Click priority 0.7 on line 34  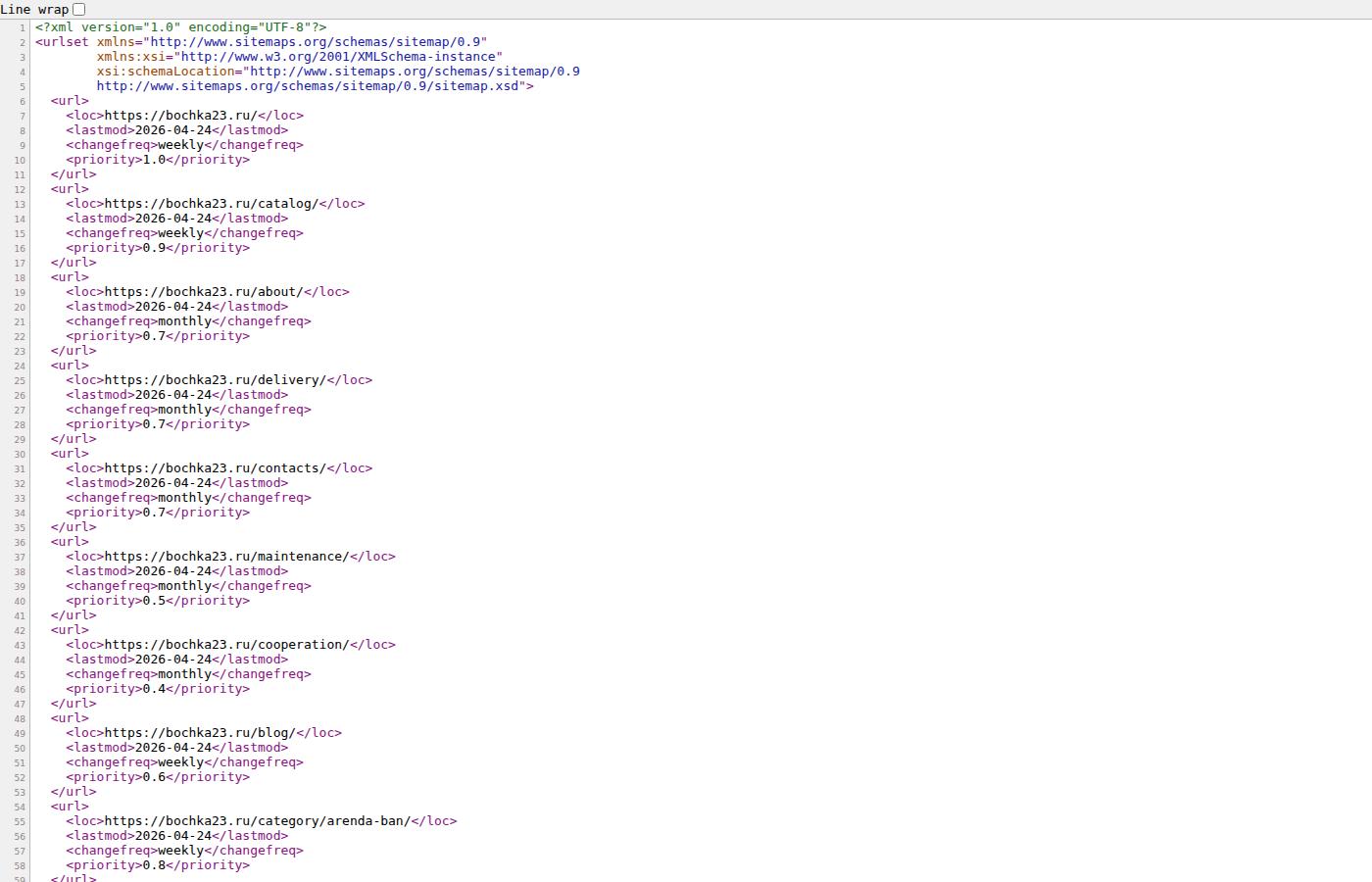tap(154, 513)
